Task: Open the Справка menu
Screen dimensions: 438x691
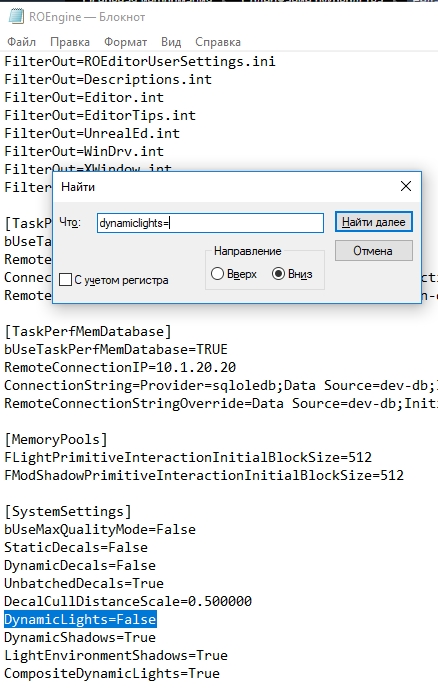Action: (218, 42)
